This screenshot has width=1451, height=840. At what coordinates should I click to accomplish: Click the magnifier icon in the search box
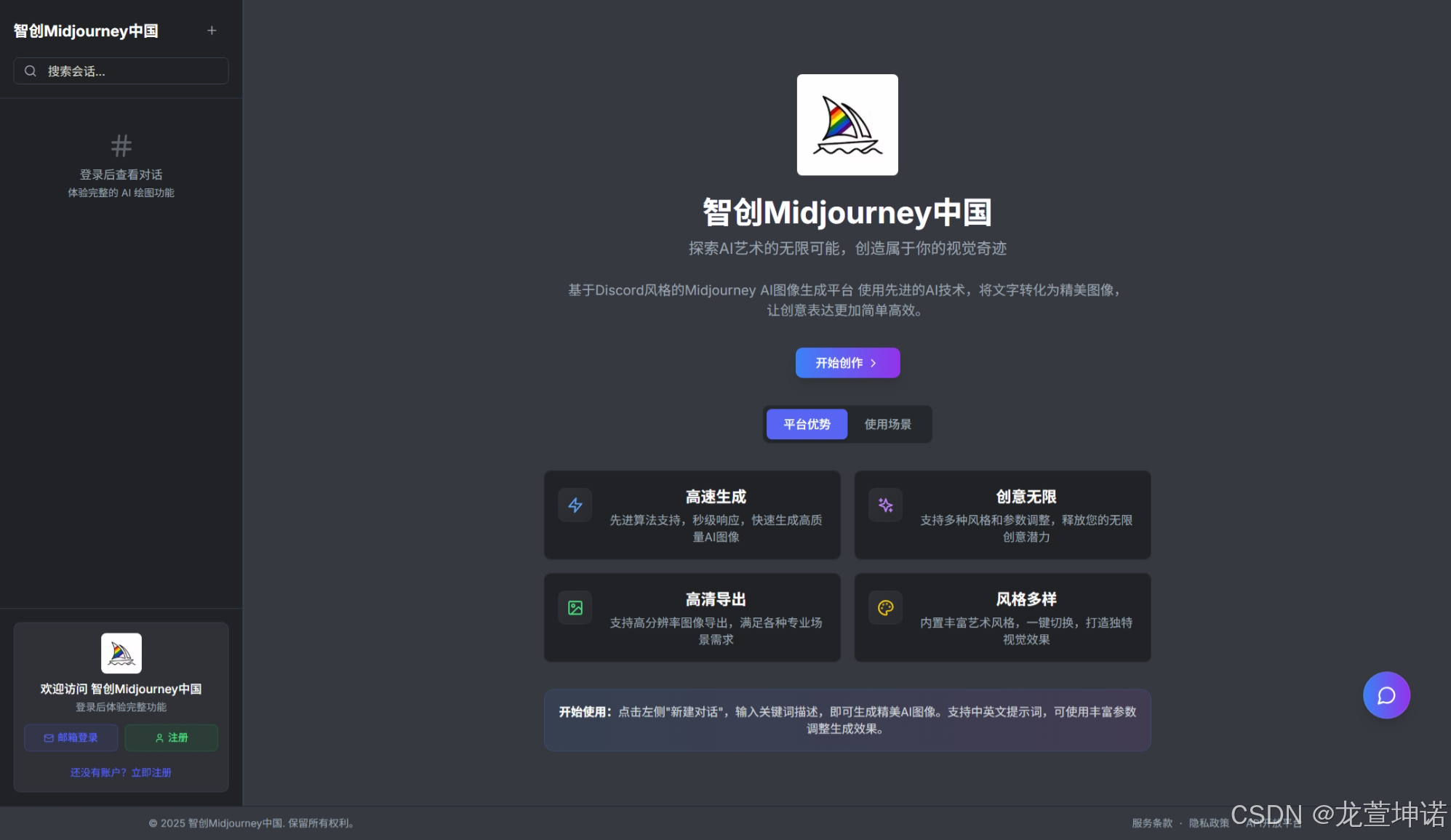point(31,71)
